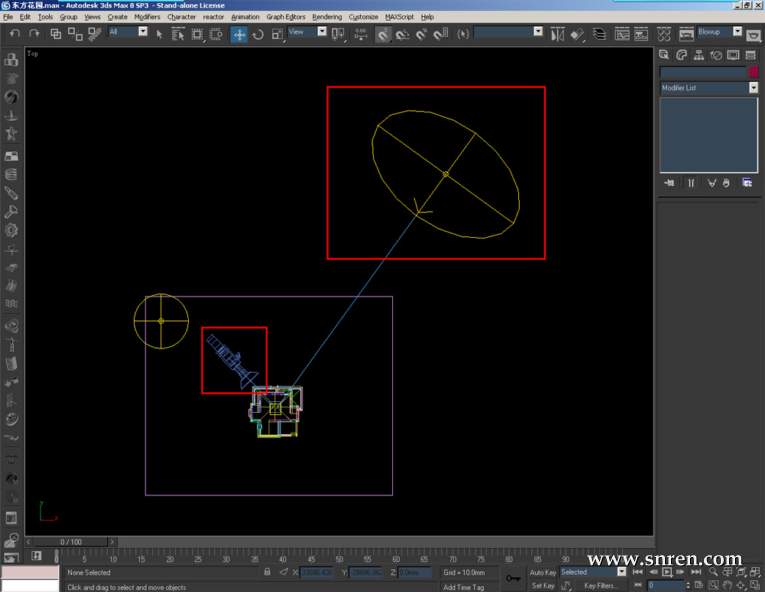The width and height of the screenshot is (765, 592).
Task: Switch to the Utilities command panel tab
Action: (x=751, y=55)
